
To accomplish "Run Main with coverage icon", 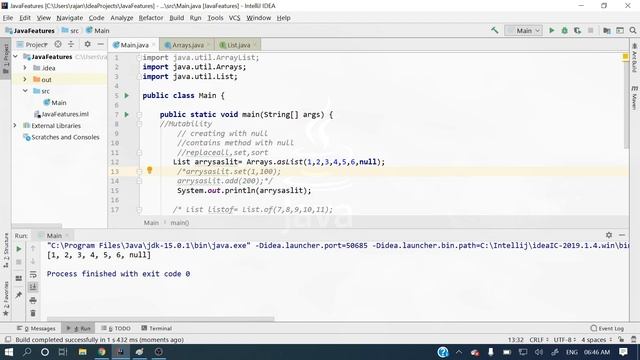I will point(577,30).
